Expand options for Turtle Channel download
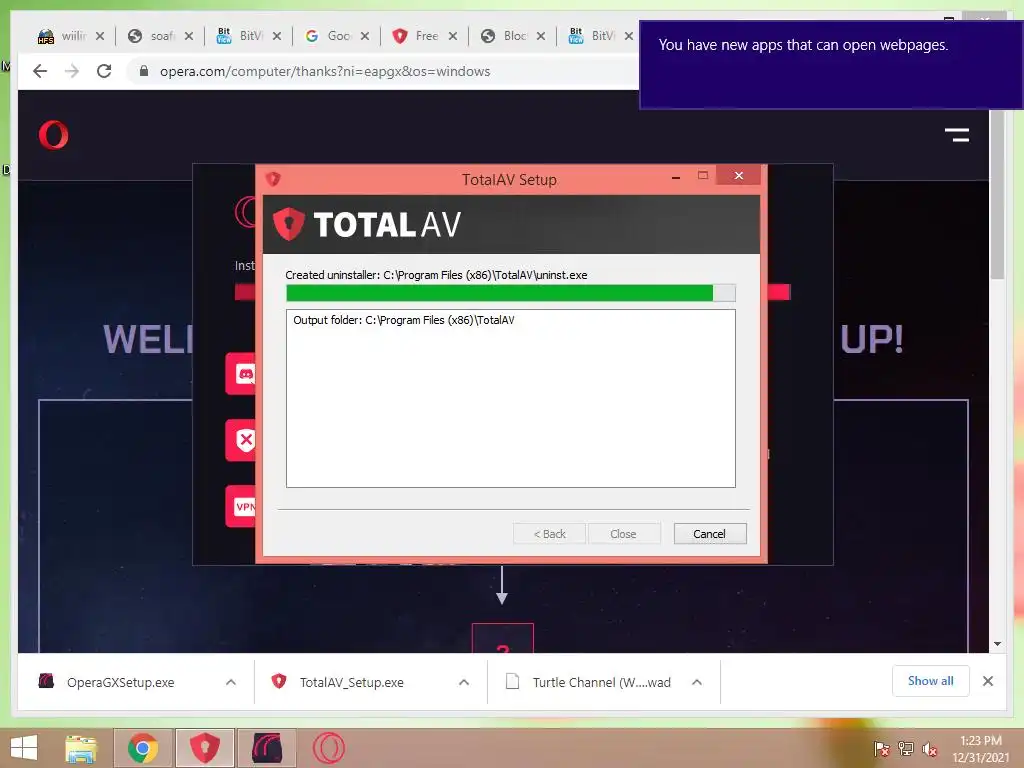 (697, 682)
